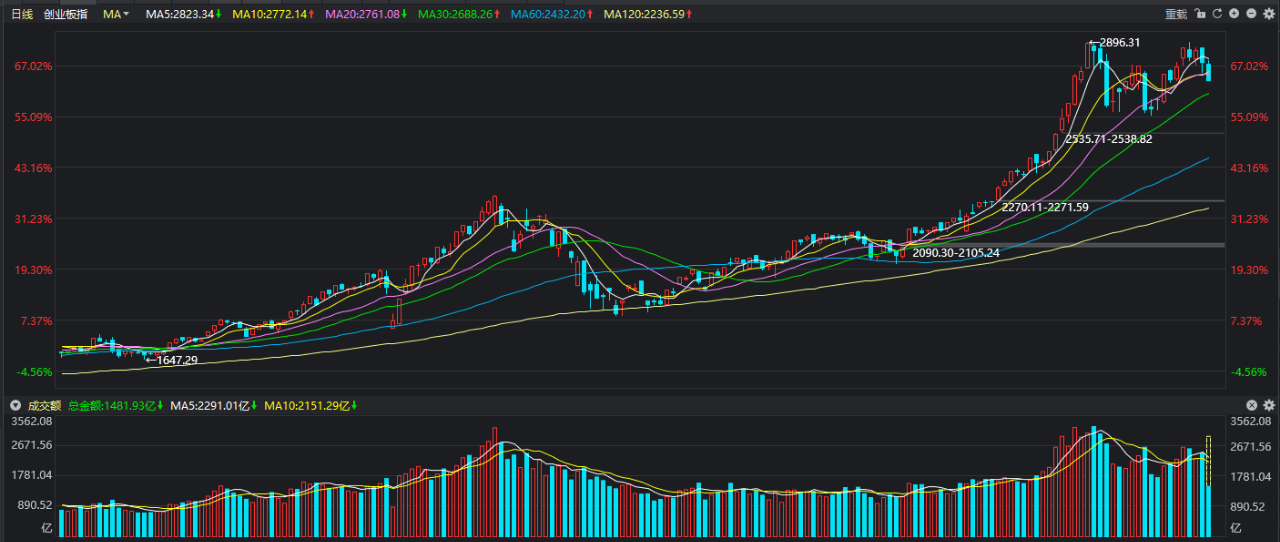Click the 2270.11-2271.59 gap label
Screen dimensions: 1280x542
tap(1045, 207)
